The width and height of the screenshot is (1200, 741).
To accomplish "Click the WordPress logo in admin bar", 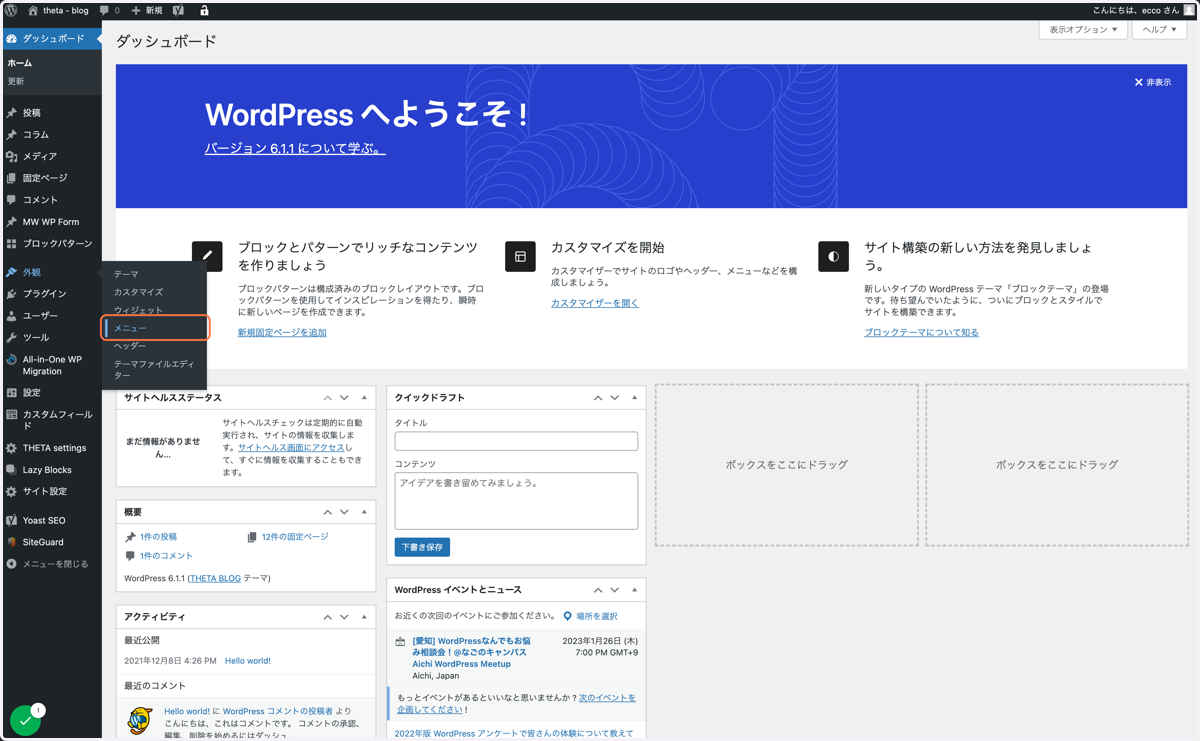I will pyautogui.click(x=11, y=10).
